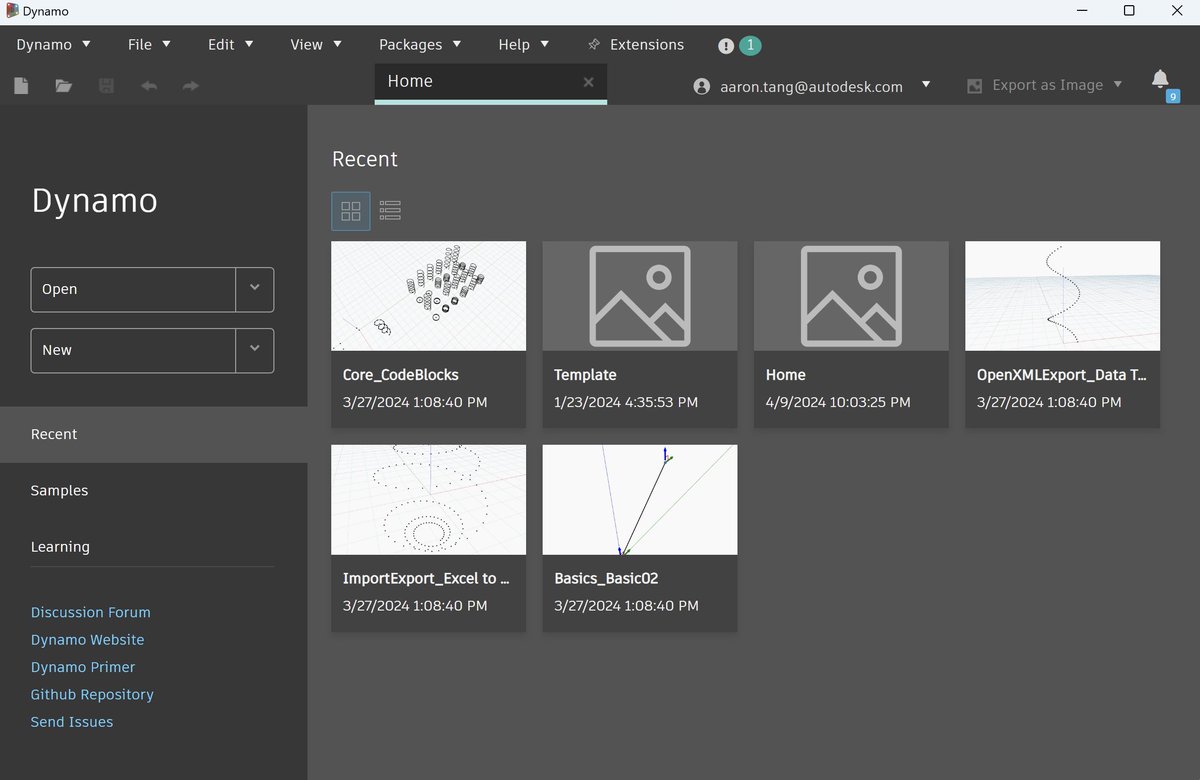The height and width of the screenshot is (780, 1200).
Task: Click the Redo arrow icon
Action: click(191, 86)
